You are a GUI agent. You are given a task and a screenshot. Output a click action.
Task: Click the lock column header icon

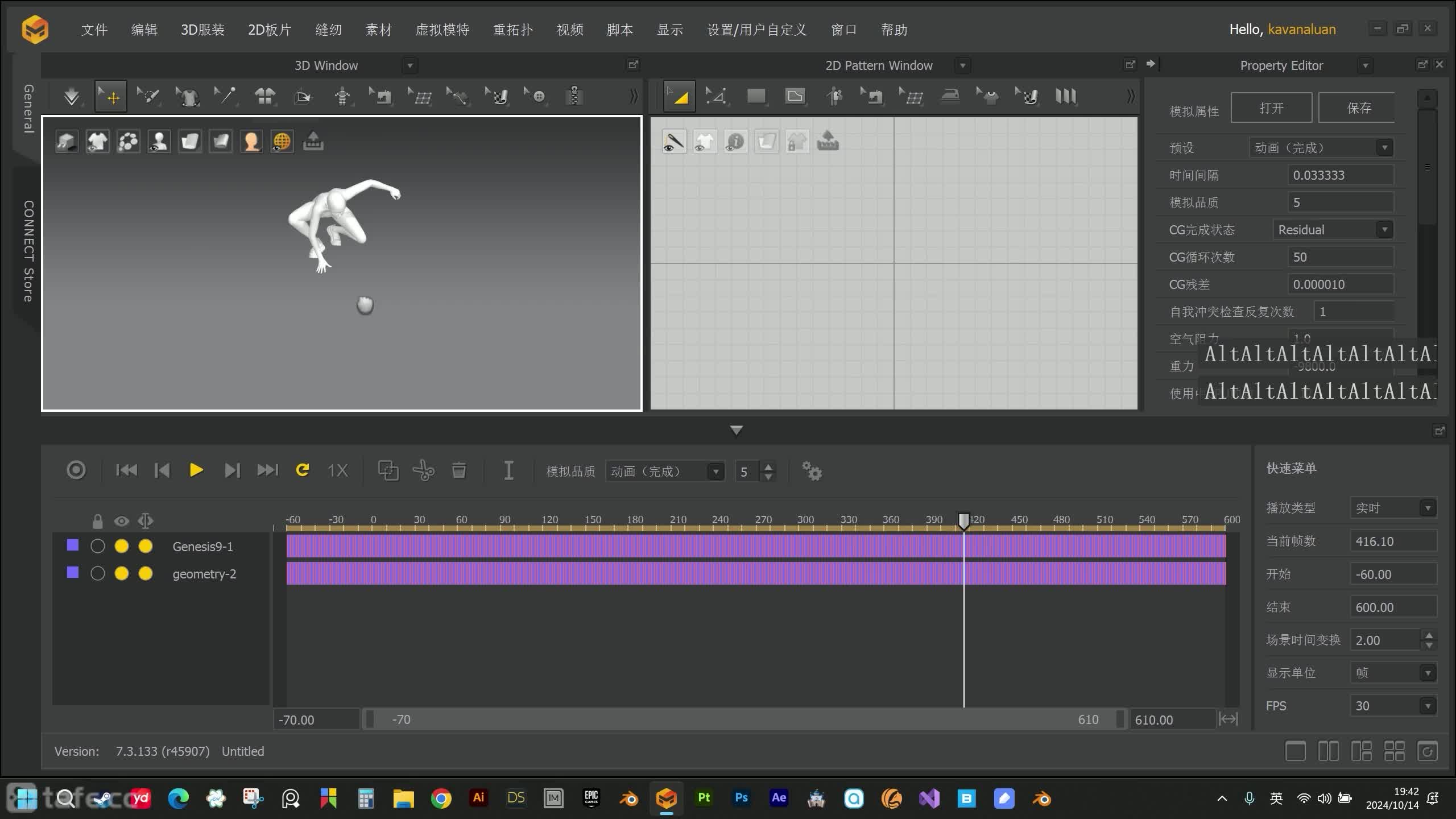pyautogui.click(x=98, y=521)
